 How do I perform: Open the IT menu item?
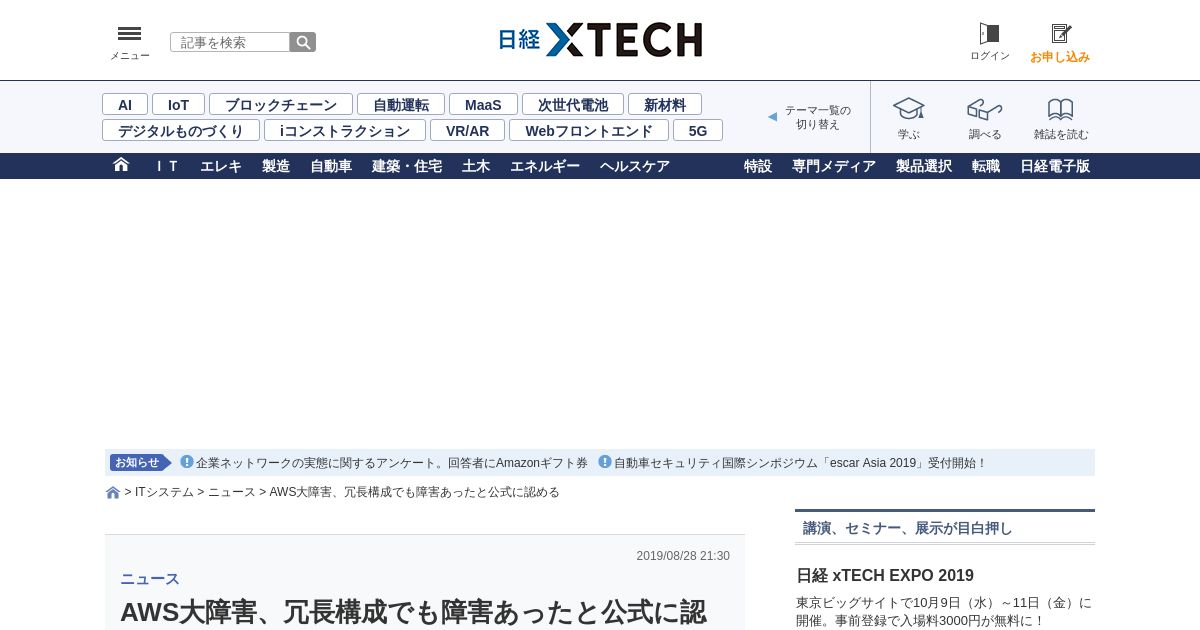coord(167,166)
